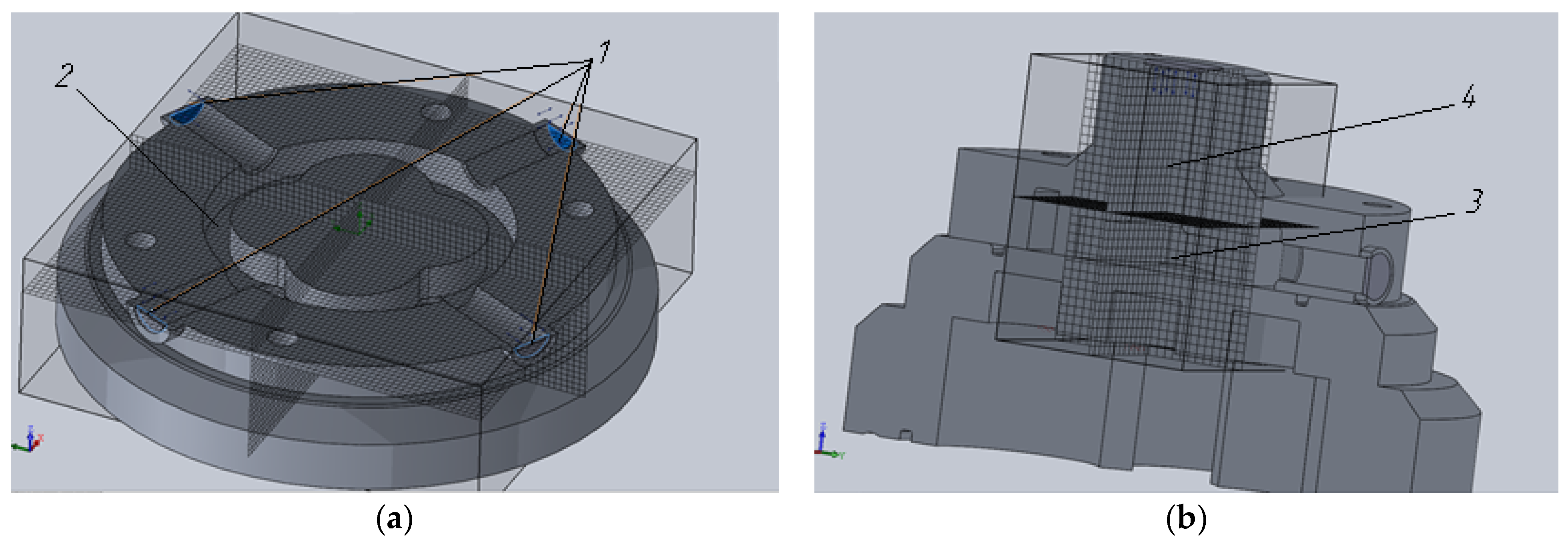Select the (b) caption below the right view

click(1186, 520)
